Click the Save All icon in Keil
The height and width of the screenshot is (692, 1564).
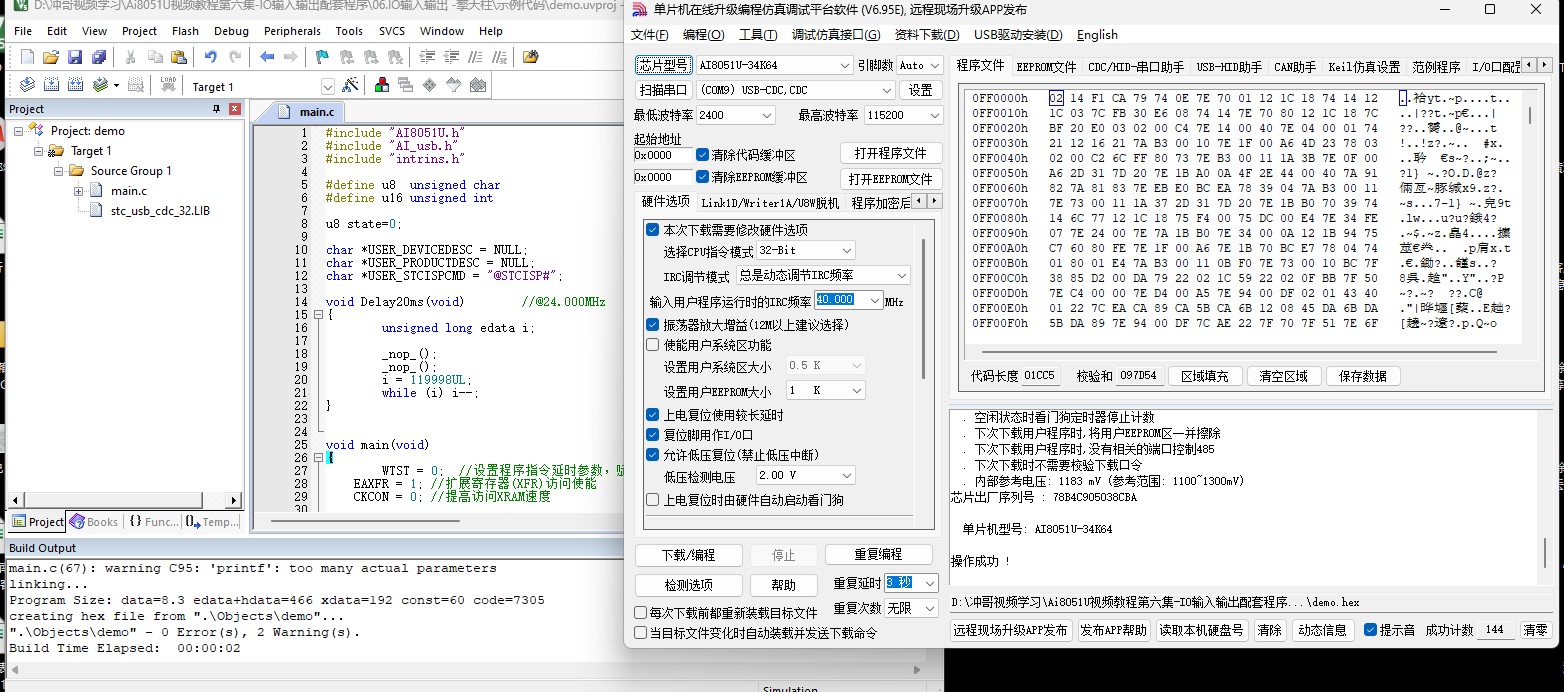[99, 57]
